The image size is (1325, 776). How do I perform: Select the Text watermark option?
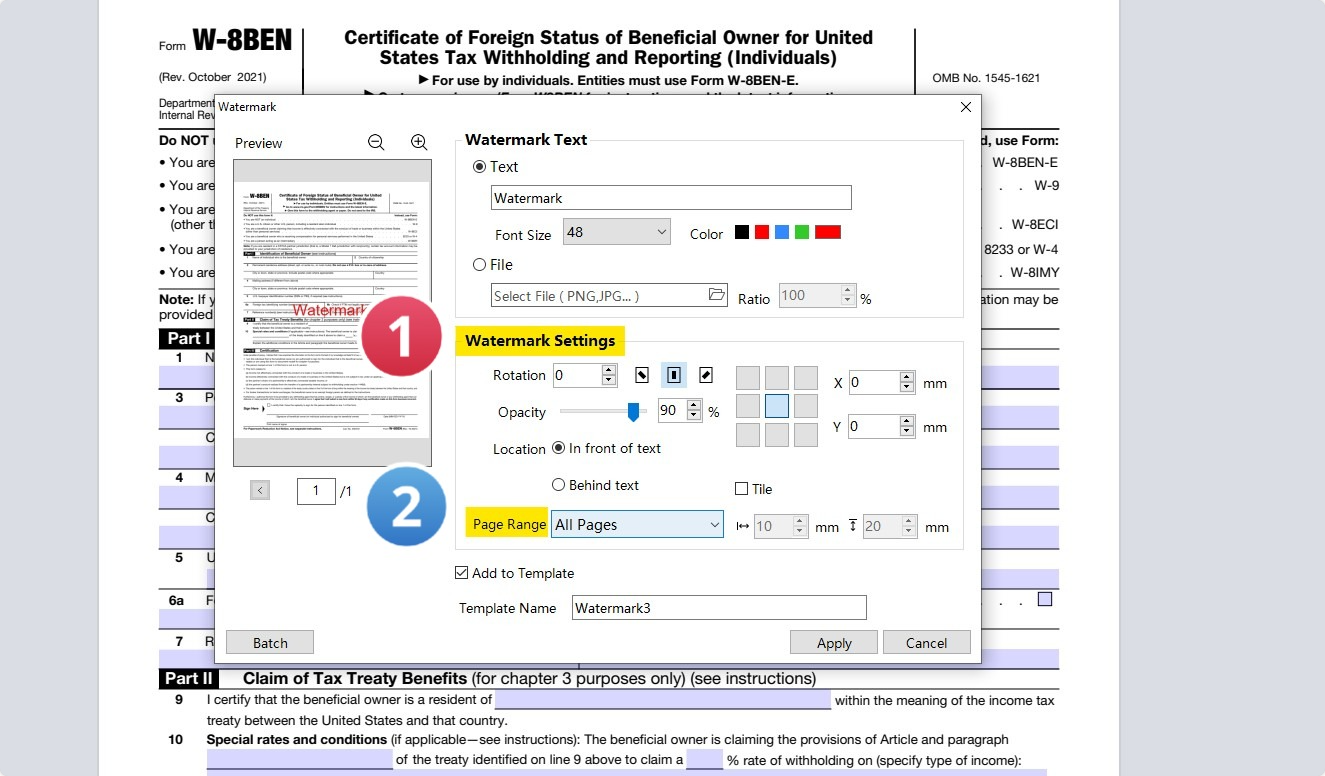(x=480, y=167)
